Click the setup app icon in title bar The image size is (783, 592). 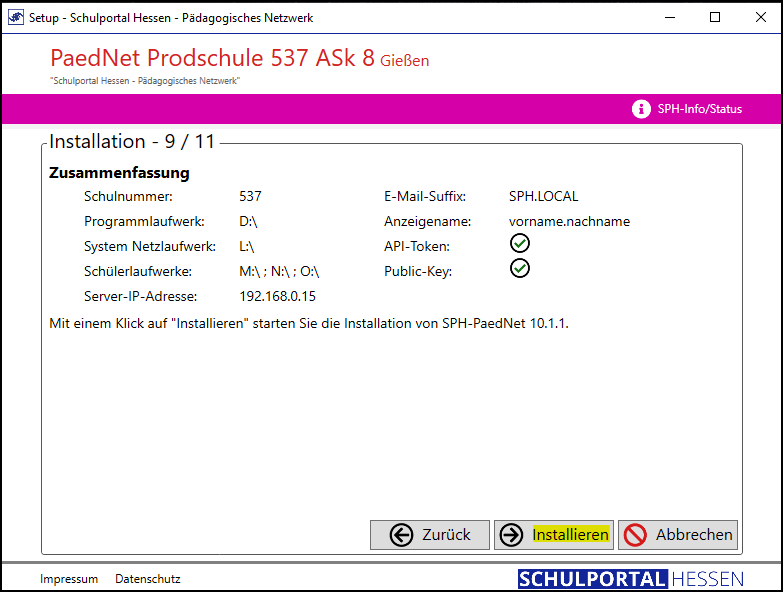[15, 17]
